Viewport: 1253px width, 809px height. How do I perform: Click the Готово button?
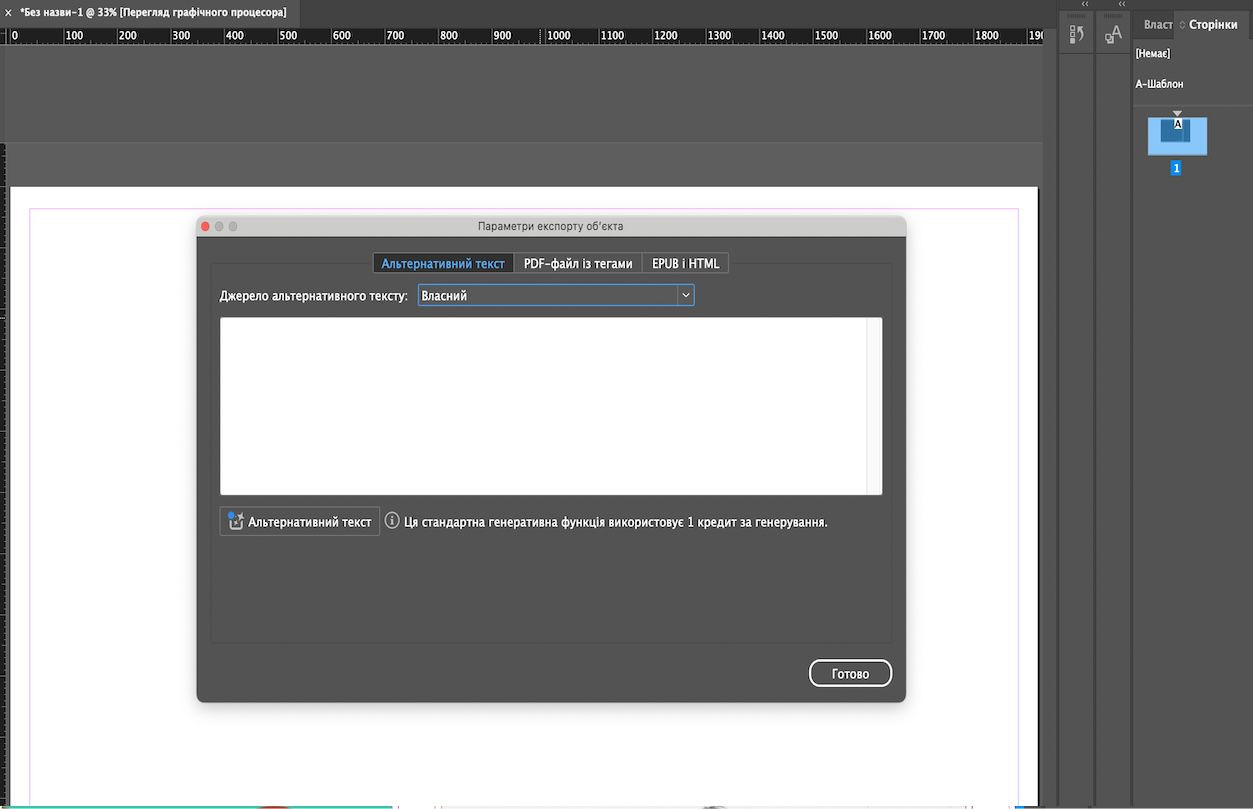(850, 674)
